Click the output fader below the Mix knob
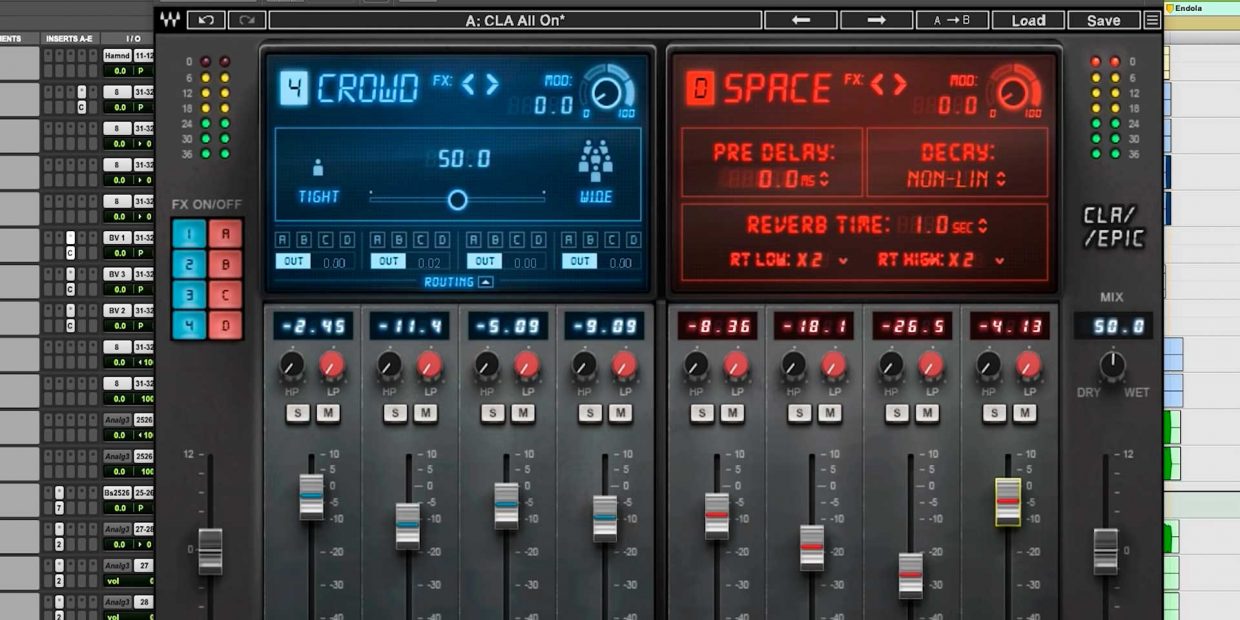1240x620 pixels. tap(1105, 551)
